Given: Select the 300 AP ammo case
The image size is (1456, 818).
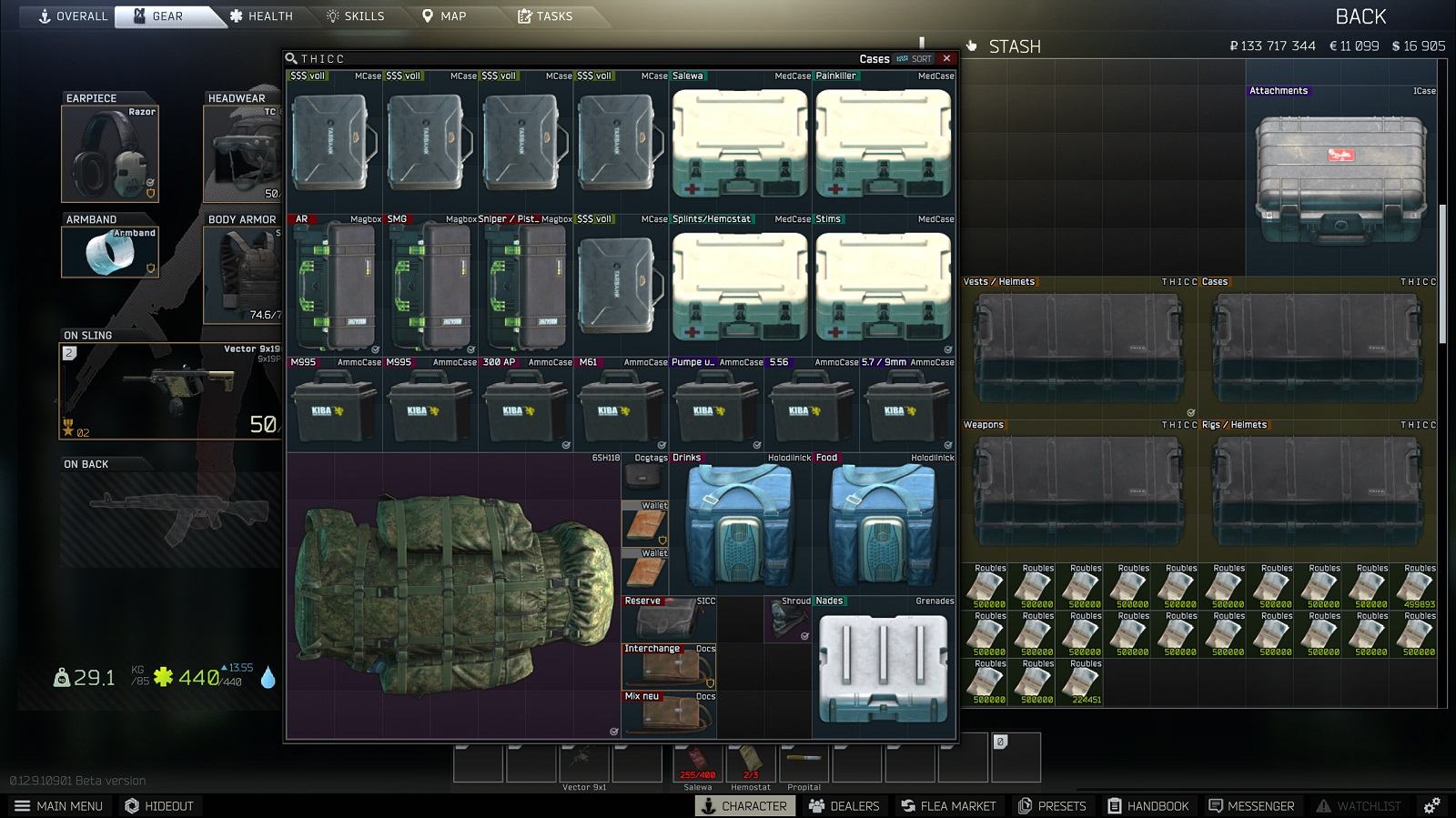Looking at the screenshot, I should [526, 404].
